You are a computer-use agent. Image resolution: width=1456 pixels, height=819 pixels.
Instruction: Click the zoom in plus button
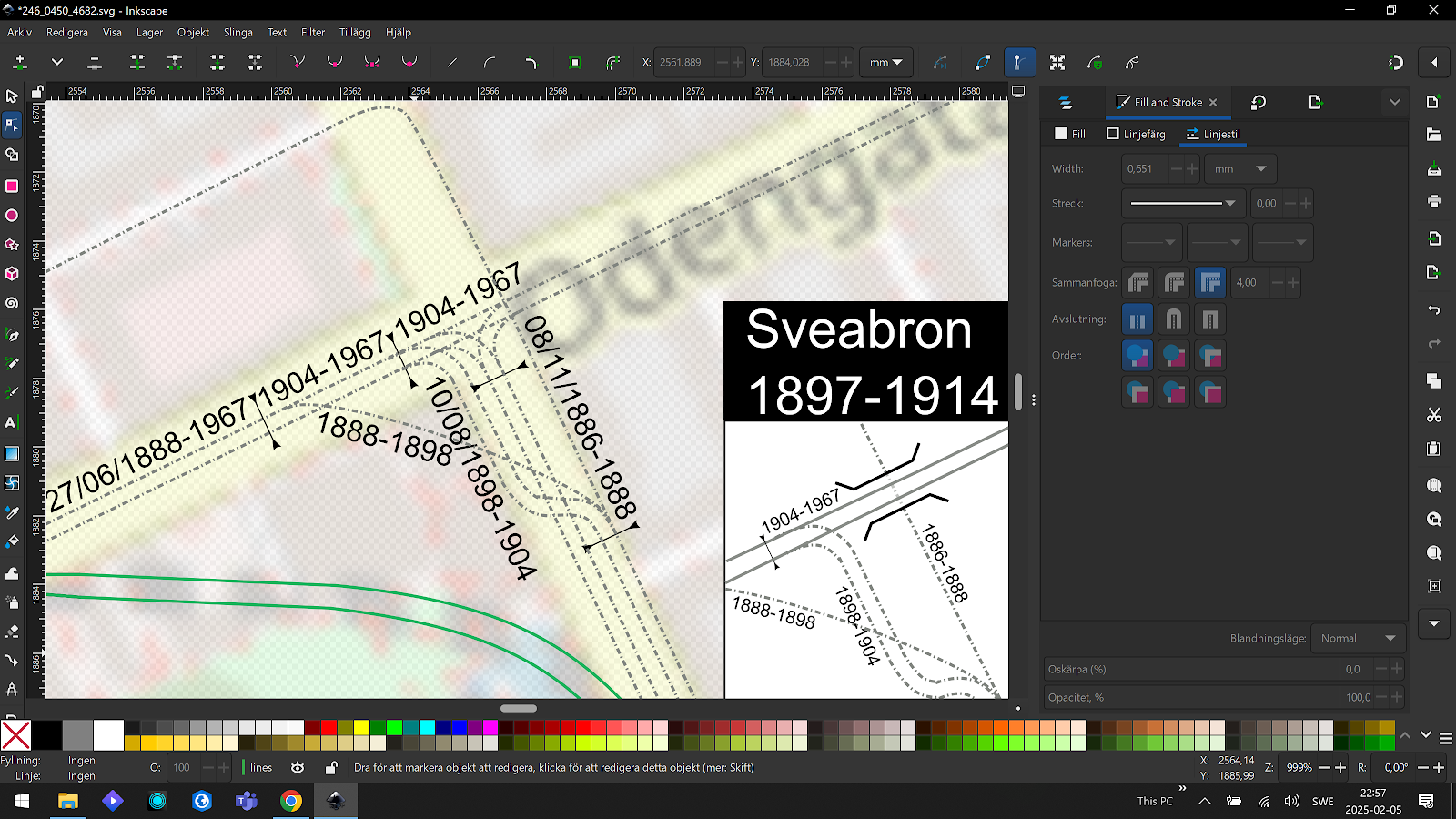click(x=1340, y=768)
